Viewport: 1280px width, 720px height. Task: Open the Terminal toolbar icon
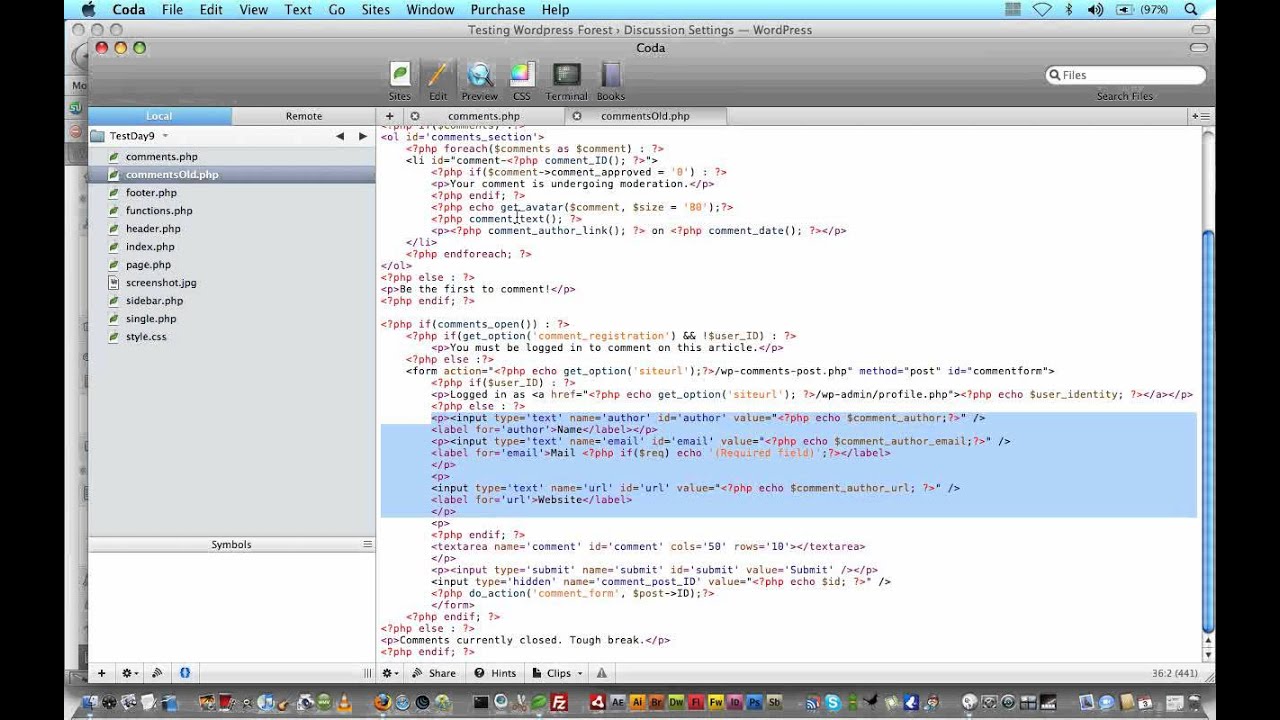click(x=566, y=81)
